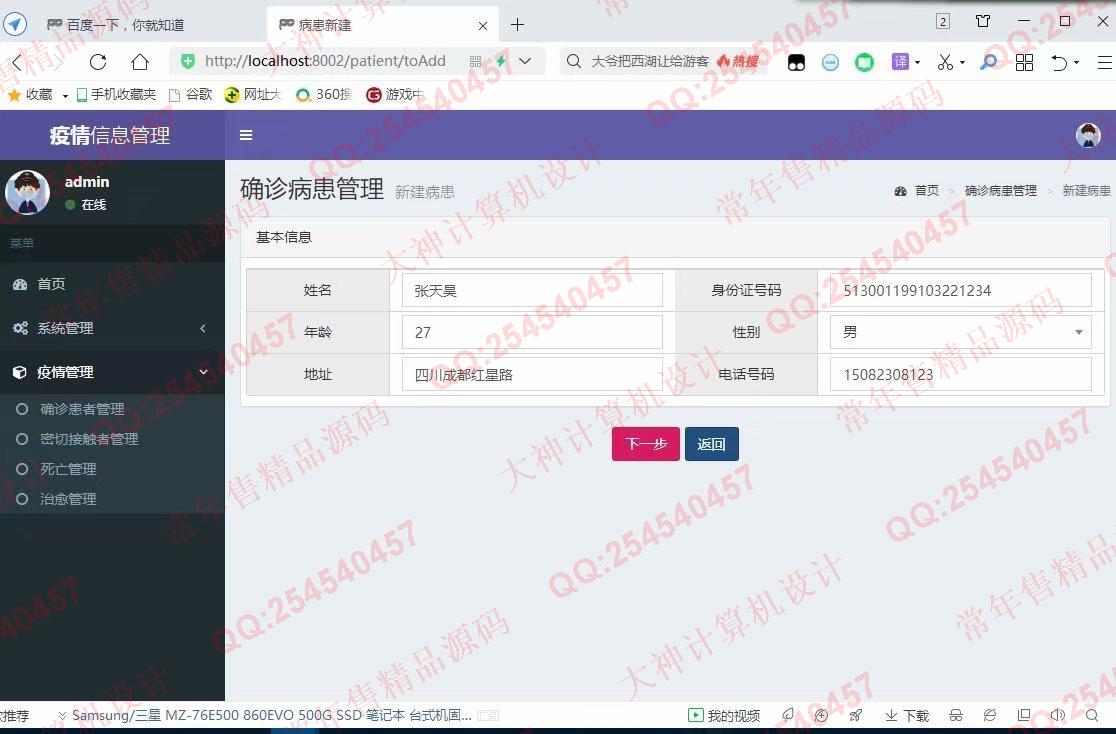
Task: Open the 游戏中心 bookmark
Action: [x=394, y=94]
